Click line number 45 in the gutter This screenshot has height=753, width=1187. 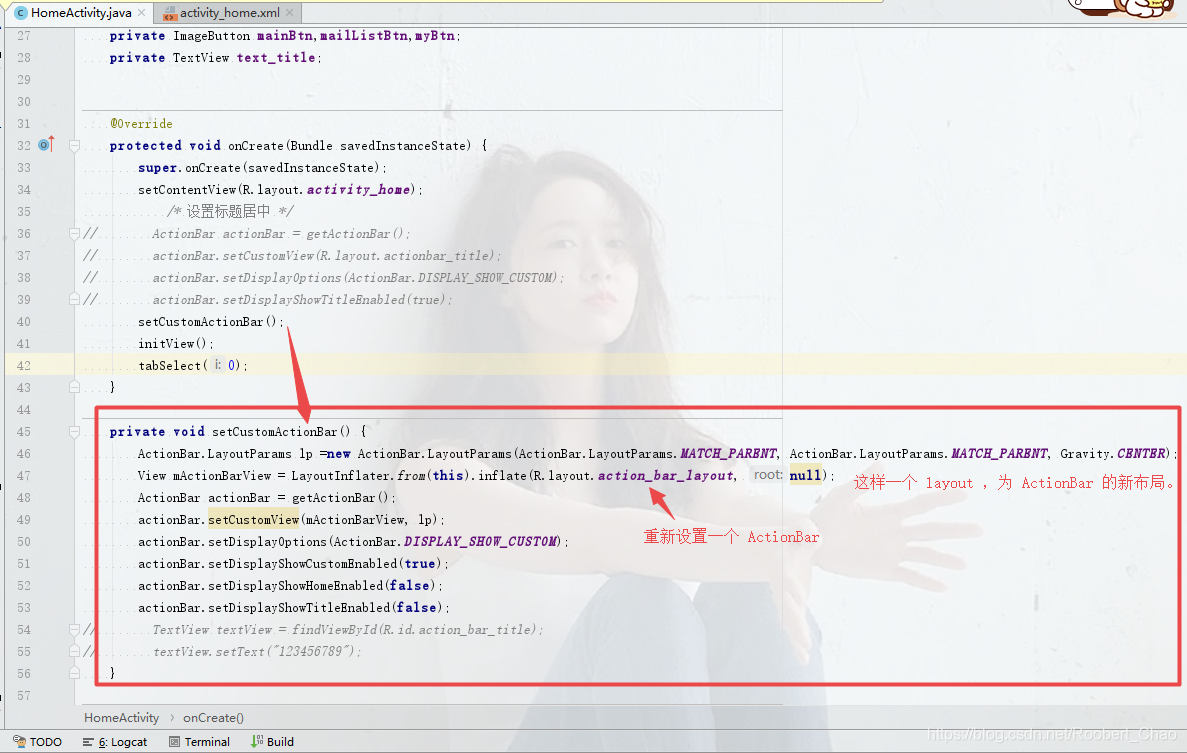point(23,431)
